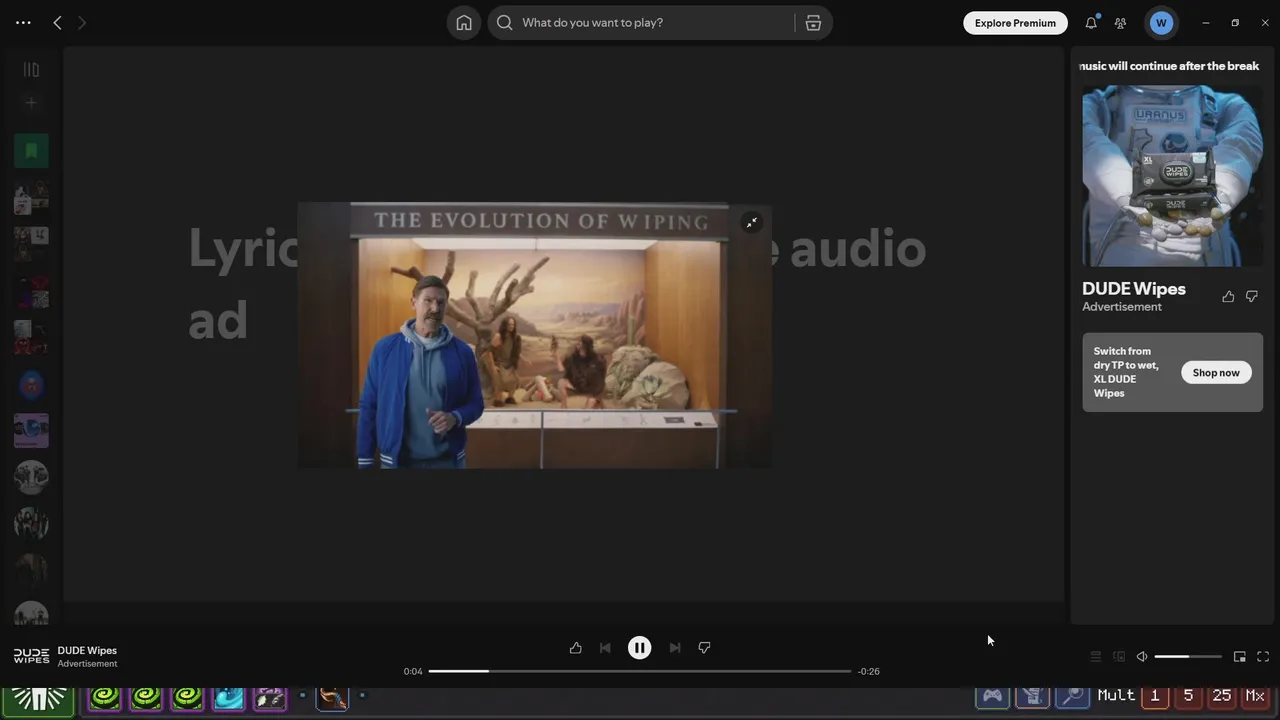Open the play Queue icon

(x=1096, y=657)
